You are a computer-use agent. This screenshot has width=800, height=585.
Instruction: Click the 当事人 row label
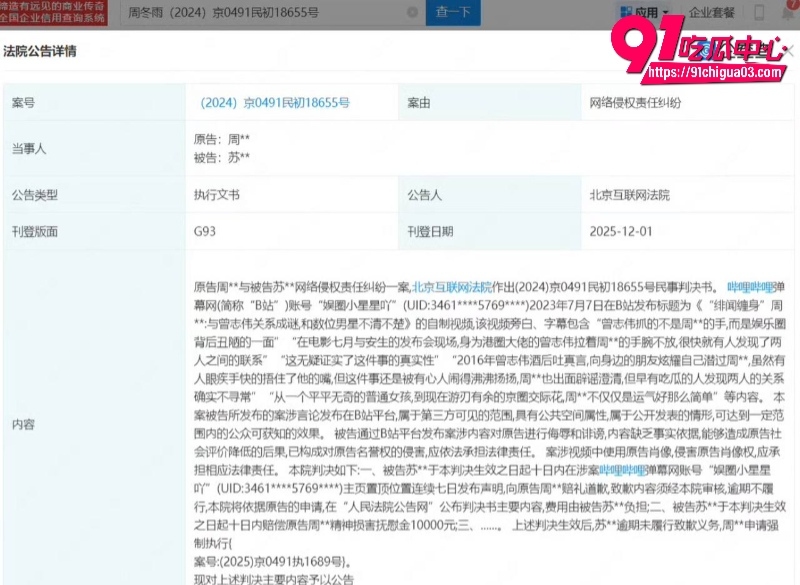29,149
